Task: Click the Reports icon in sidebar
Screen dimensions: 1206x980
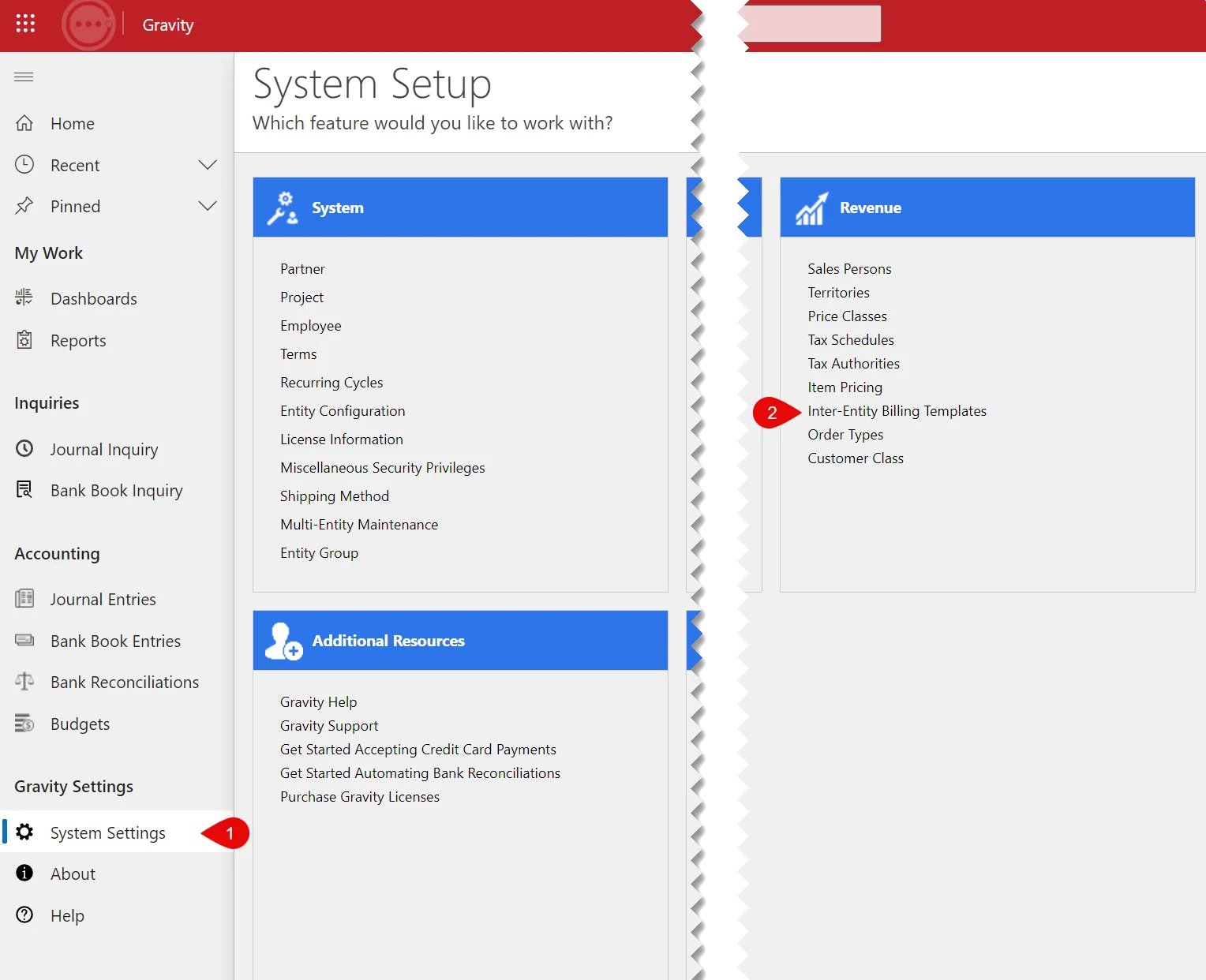Action: 24,339
